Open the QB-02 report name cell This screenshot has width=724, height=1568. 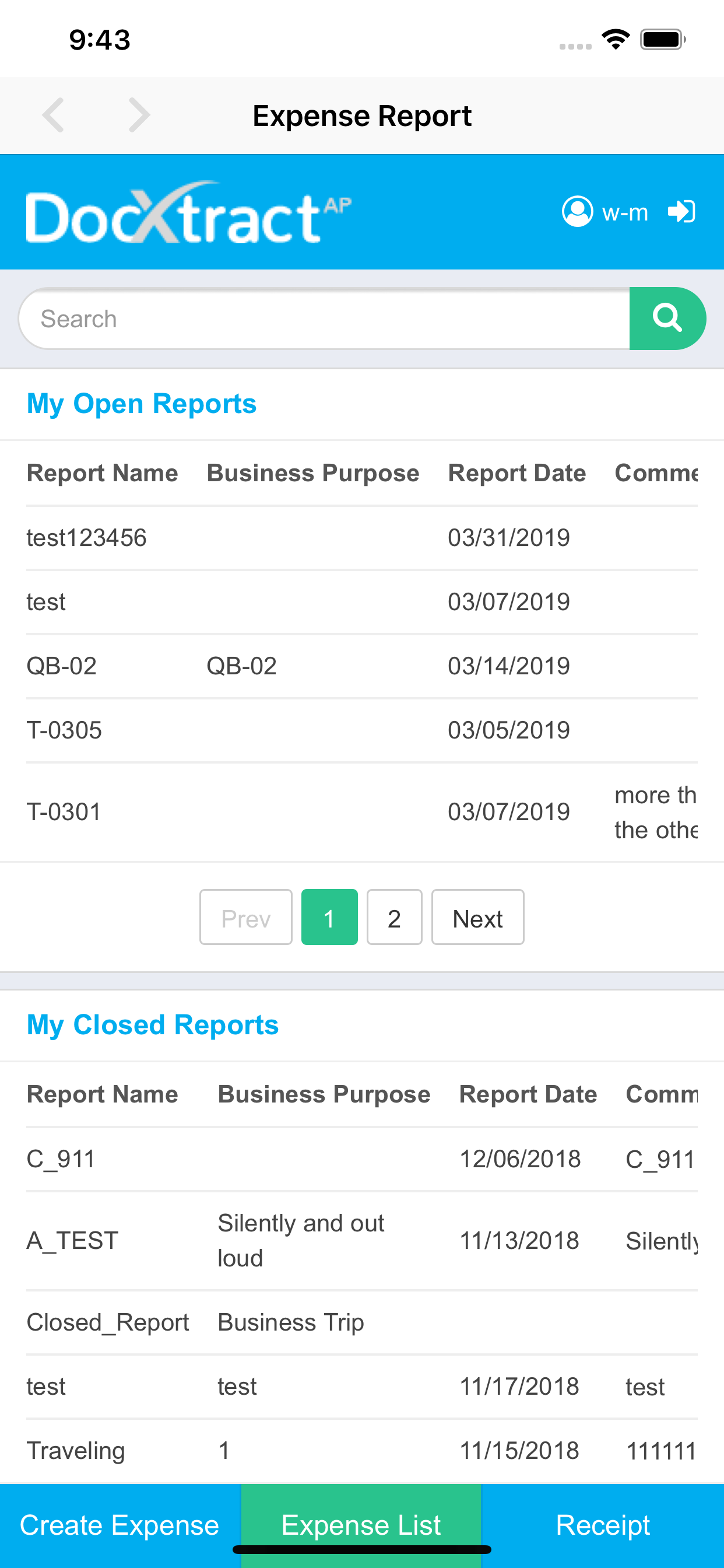click(61, 666)
